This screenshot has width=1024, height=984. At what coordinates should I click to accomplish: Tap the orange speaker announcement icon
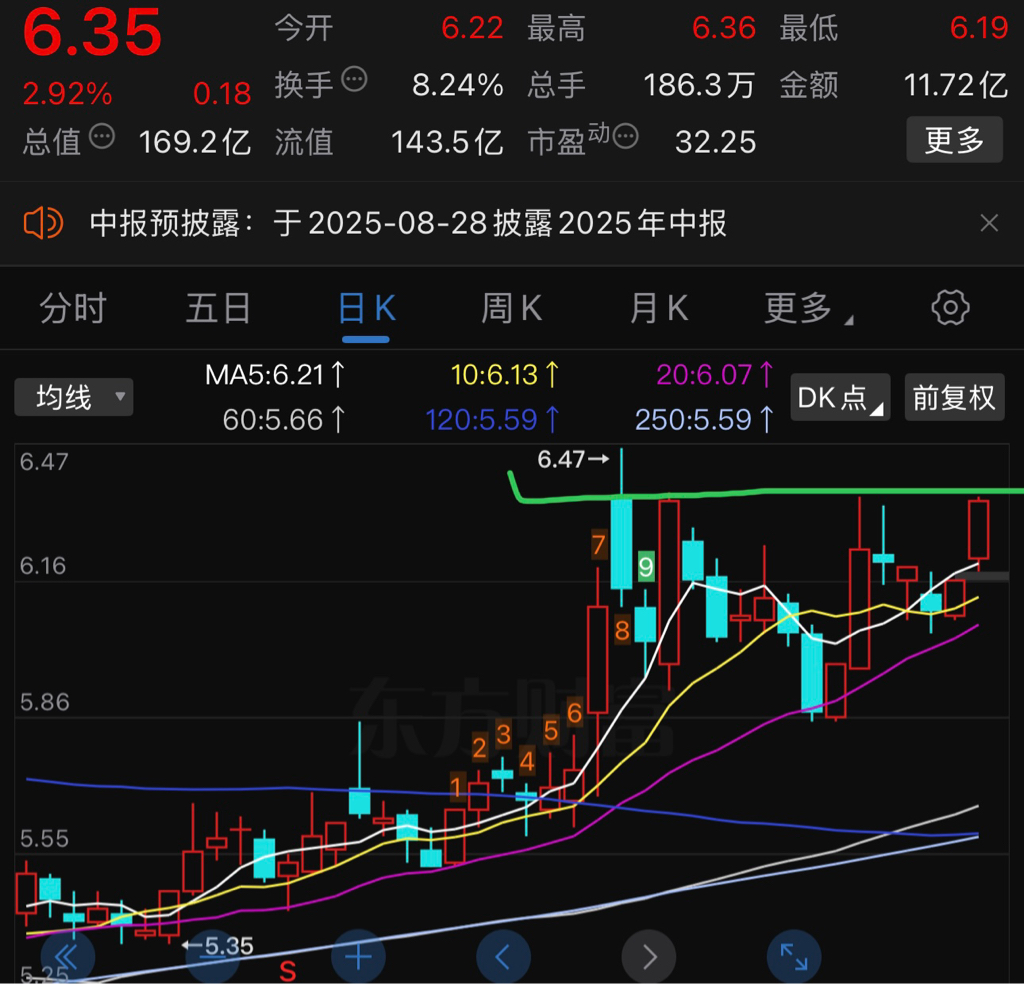43,223
